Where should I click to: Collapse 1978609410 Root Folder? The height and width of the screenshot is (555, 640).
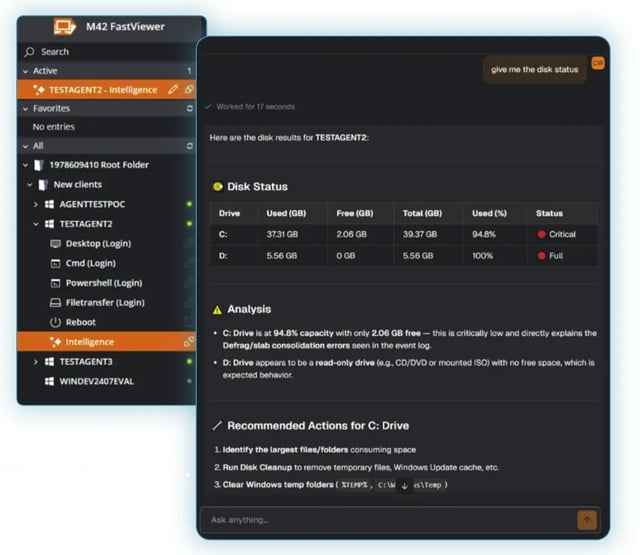pyautogui.click(x=26, y=165)
